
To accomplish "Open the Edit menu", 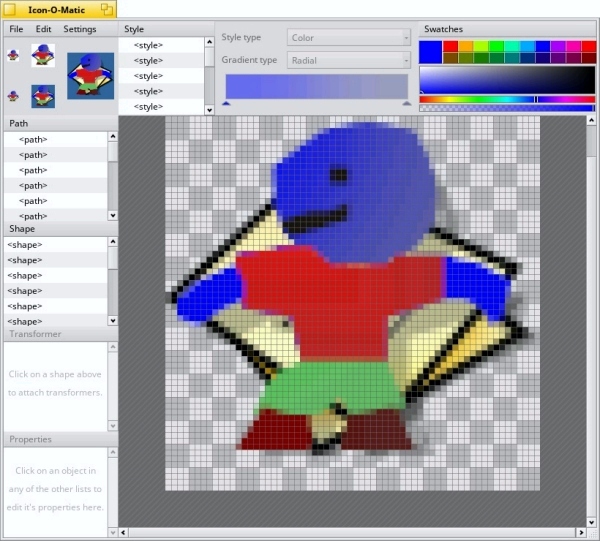I will (44, 29).
